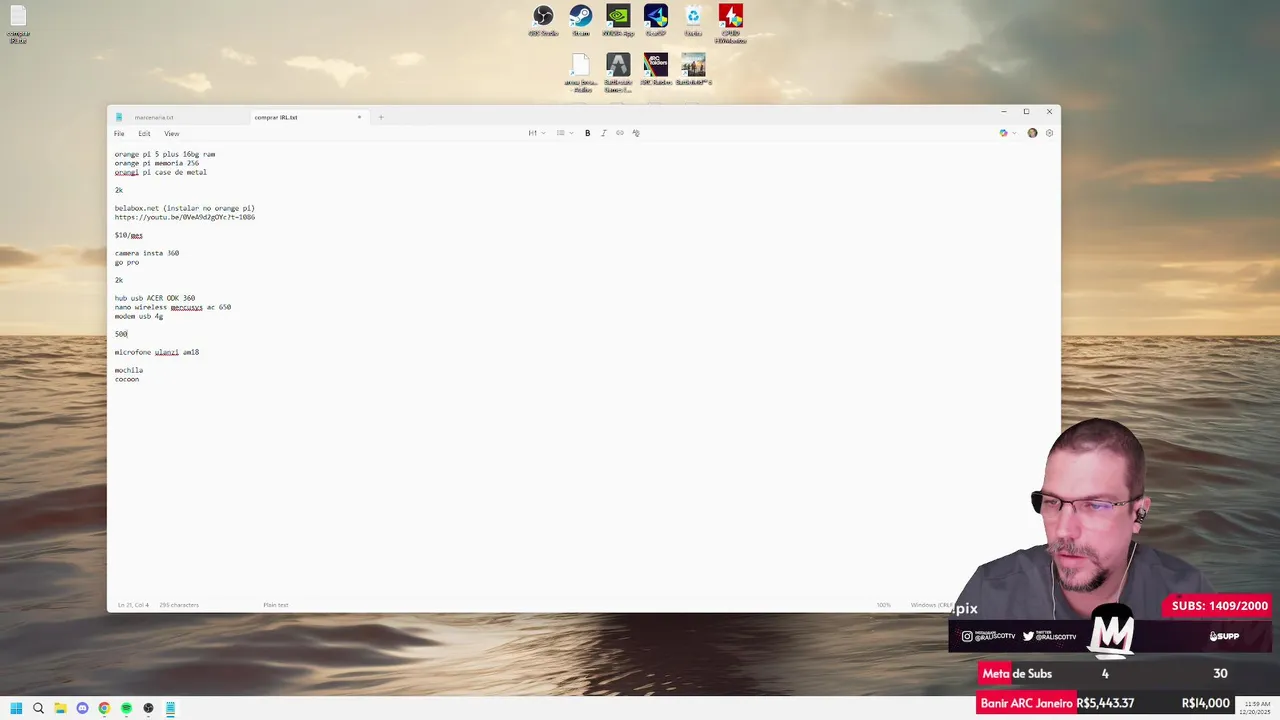Add a new Notepad tab
Screen dimensions: 1280x720
pyautogui.click(x=381, y=117)
